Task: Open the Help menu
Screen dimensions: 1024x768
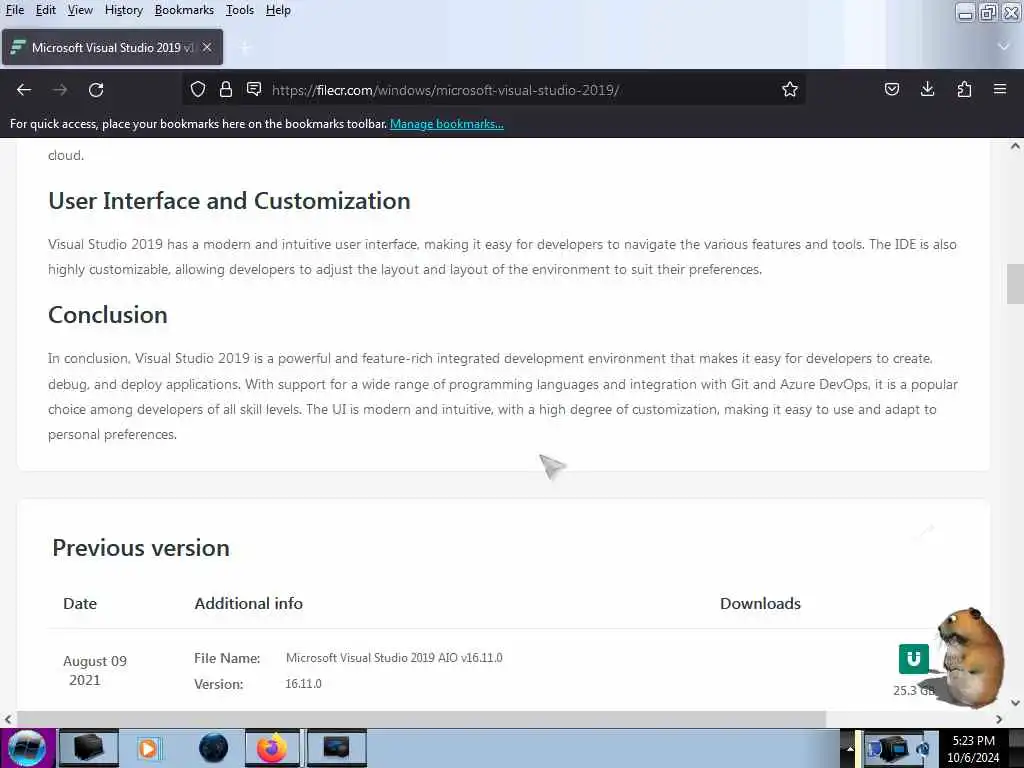Action: (x=278, y=10)
